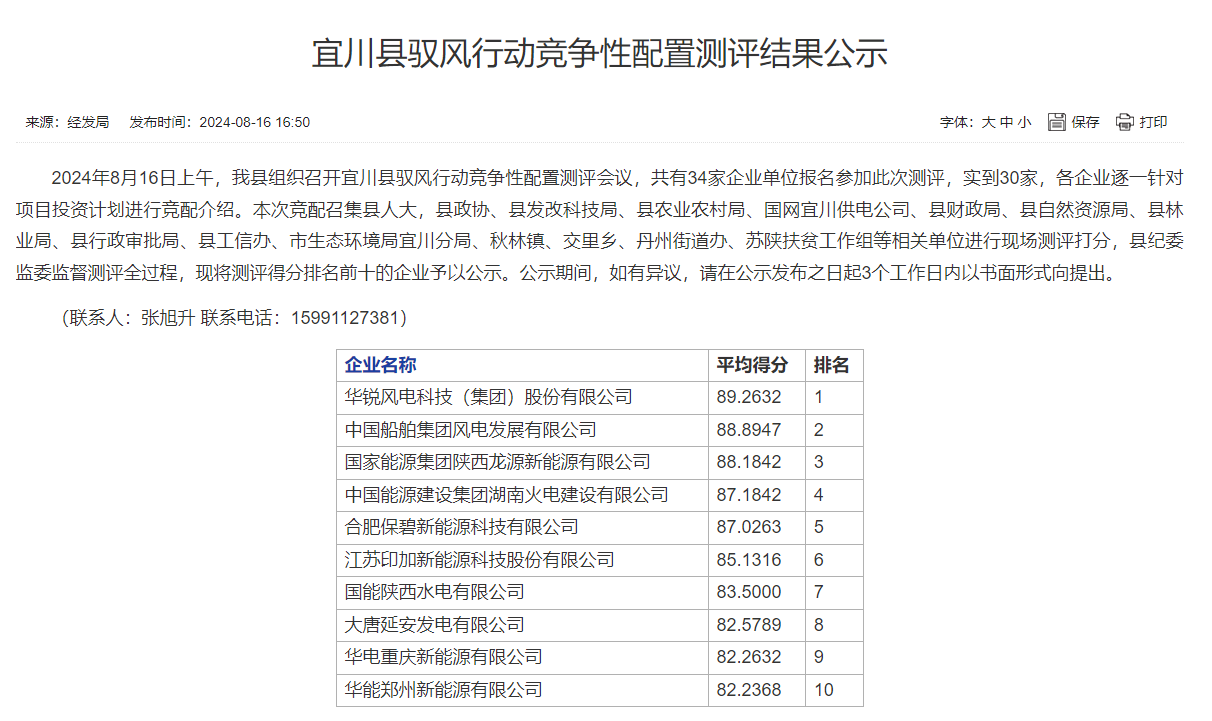
Task: Click rank 1 in 华锐风电 row
Action: pos(818,397)
